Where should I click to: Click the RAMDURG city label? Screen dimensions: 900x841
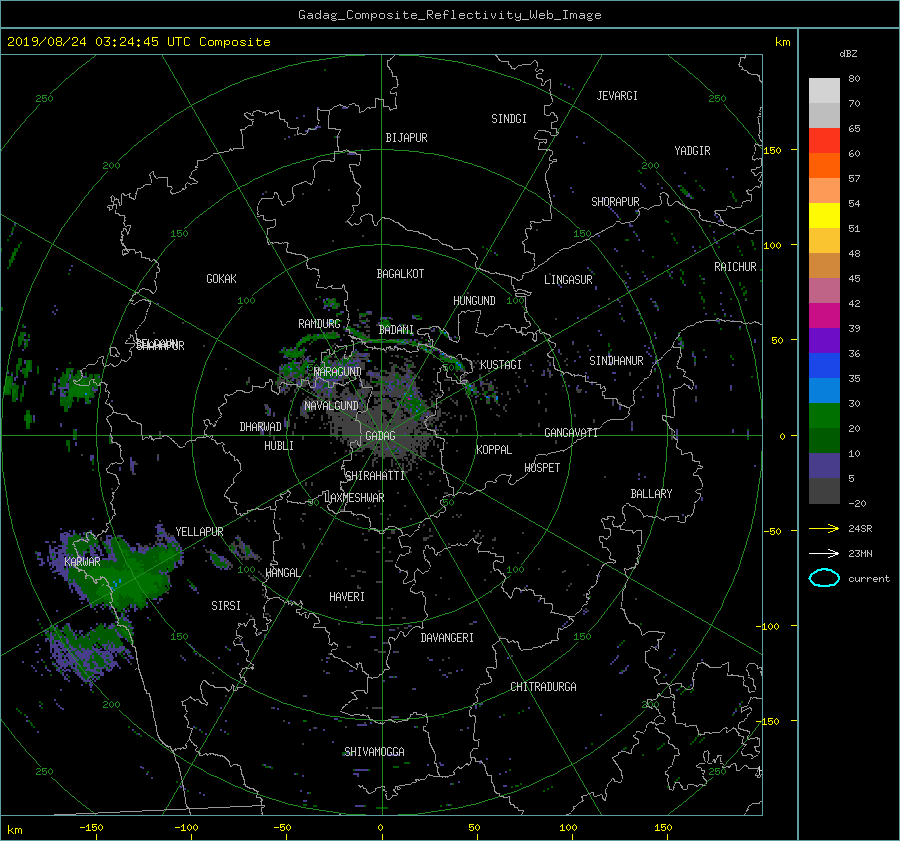[319, 324]
